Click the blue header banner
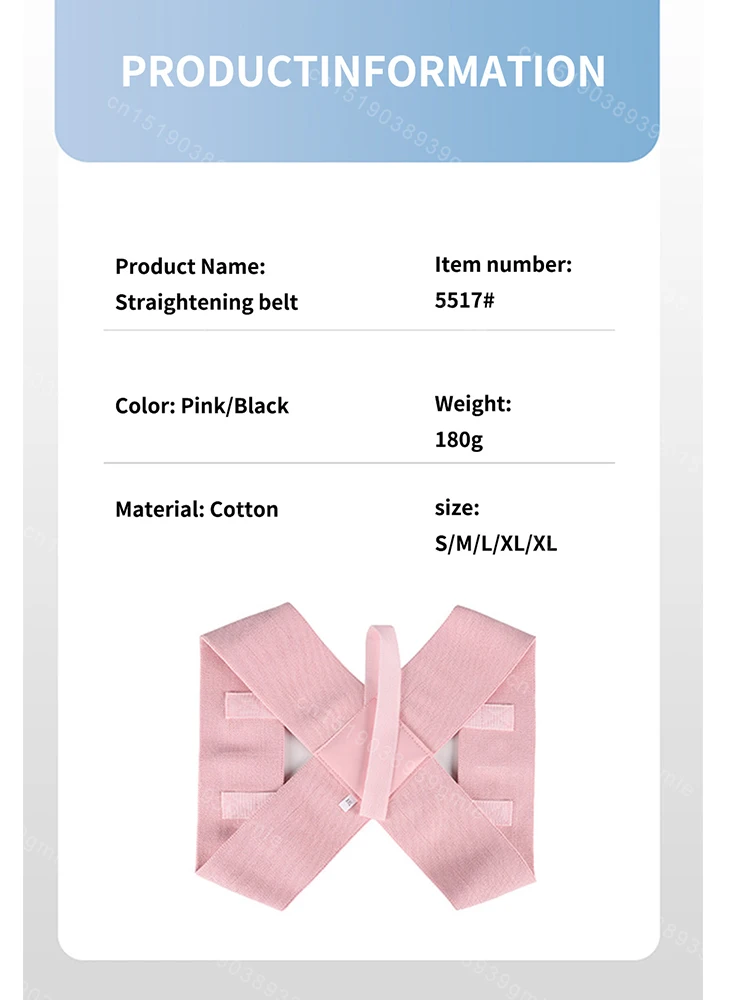 click(x=357, y=80)
